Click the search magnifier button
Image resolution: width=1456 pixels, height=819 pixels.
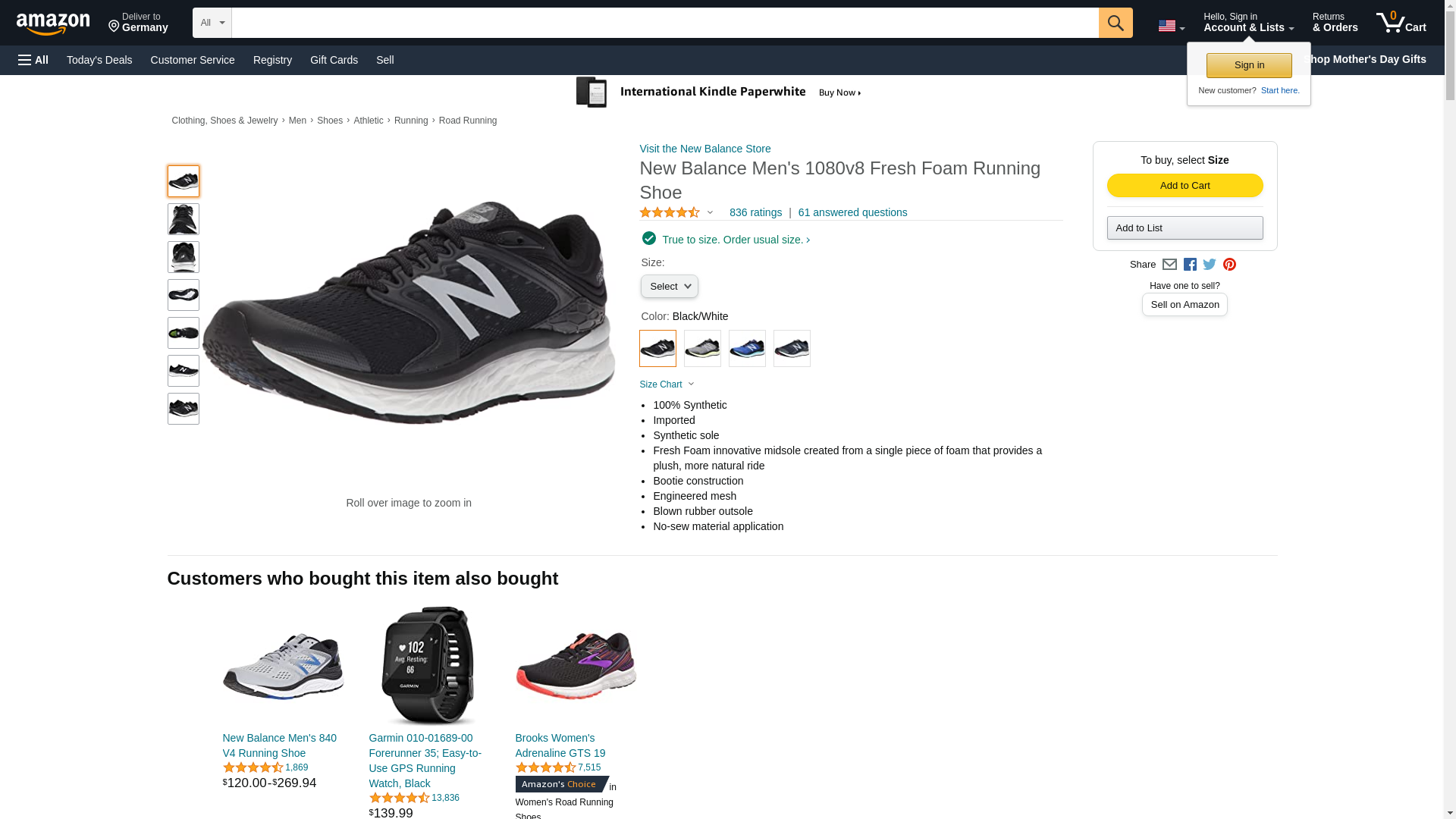(x=1115, y=23)
